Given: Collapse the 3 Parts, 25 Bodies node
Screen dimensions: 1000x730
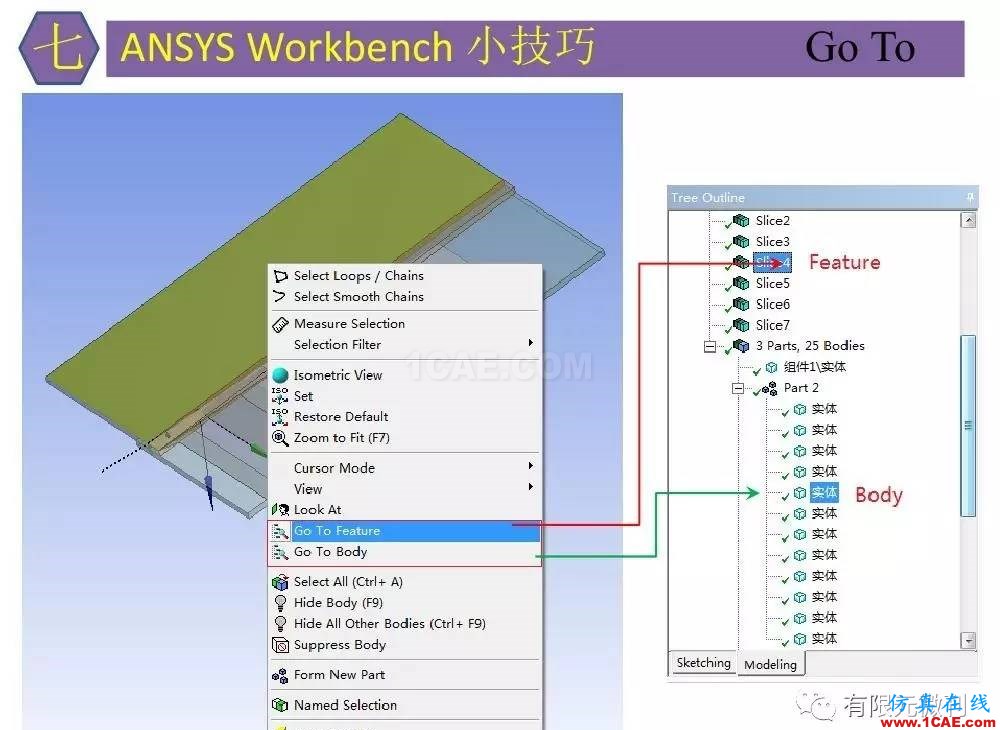Looking at the screenshot, I should tap(709, 346).
